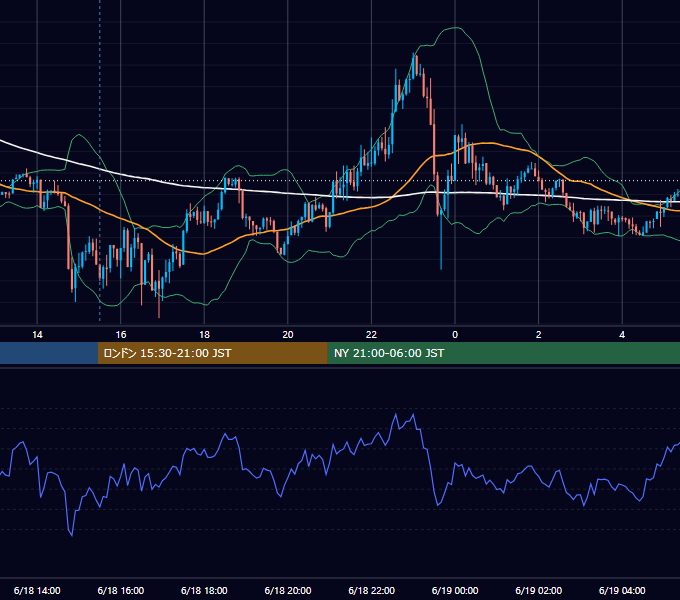Click the 6/18 14:00 date label
680x600 pixels.
coord(37,590)
